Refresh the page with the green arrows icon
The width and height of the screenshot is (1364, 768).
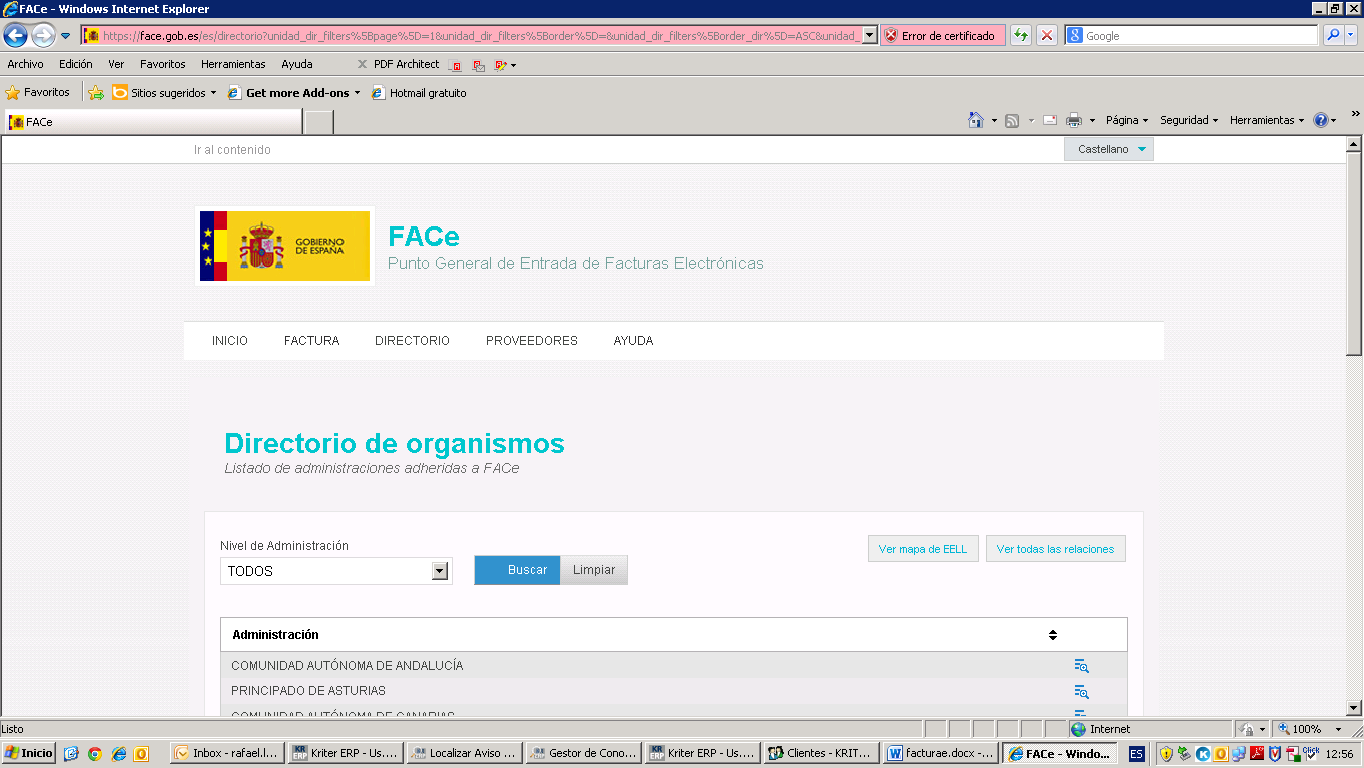click(1021, 36)
